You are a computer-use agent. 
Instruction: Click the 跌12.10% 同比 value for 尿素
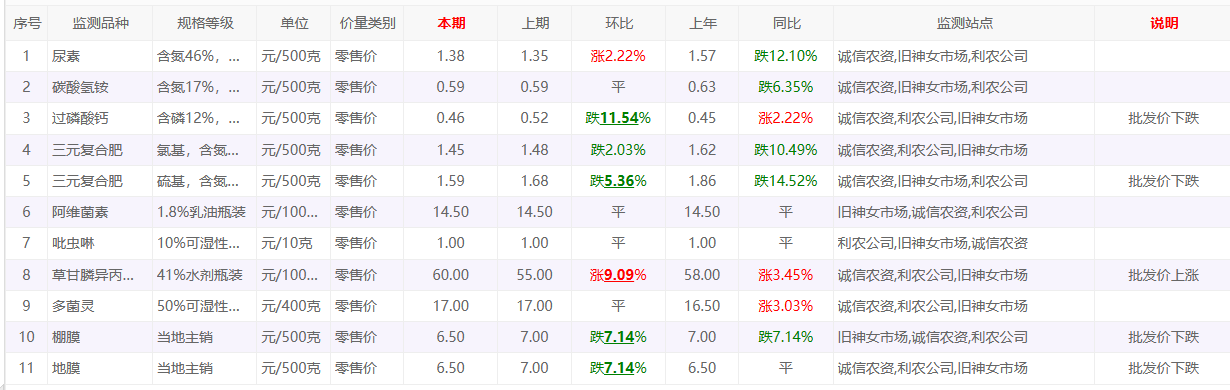coord(786,57)
